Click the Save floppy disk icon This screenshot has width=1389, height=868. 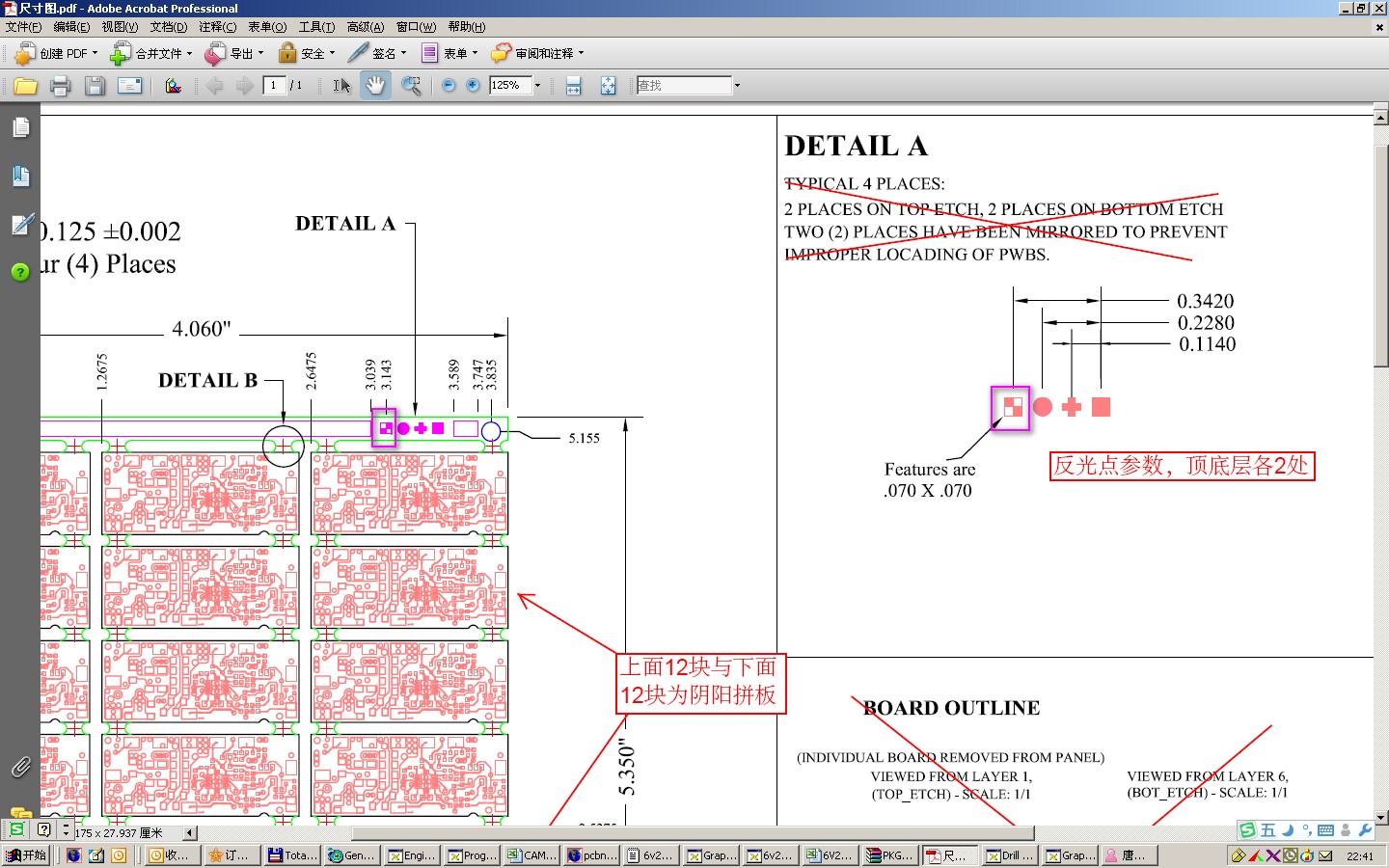click(x=95, y=86)
